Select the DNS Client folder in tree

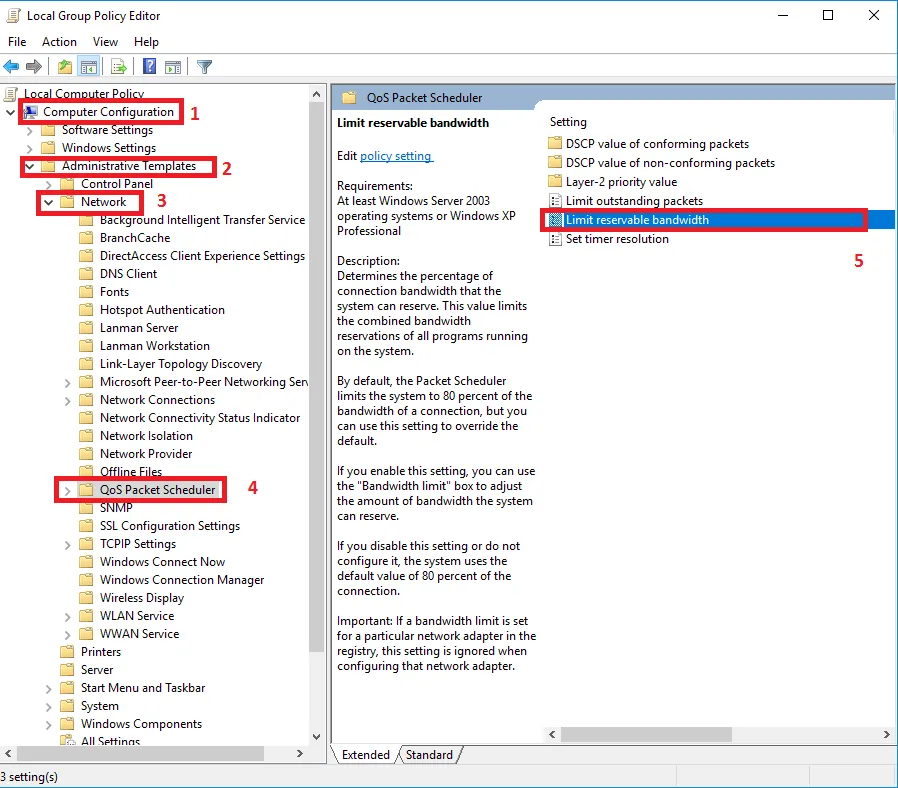(x=128, y=274)
